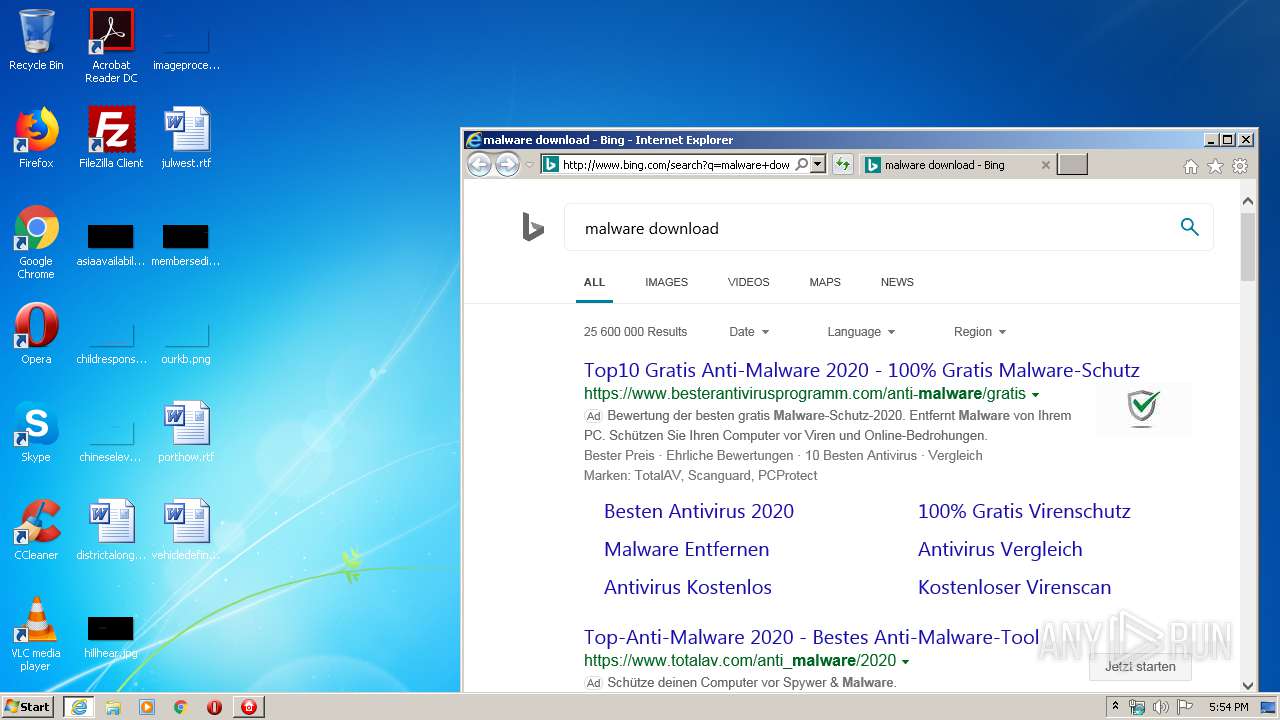Click the address bar search magnifier
The image size is (1280, 720).
[x=801, y=165]
